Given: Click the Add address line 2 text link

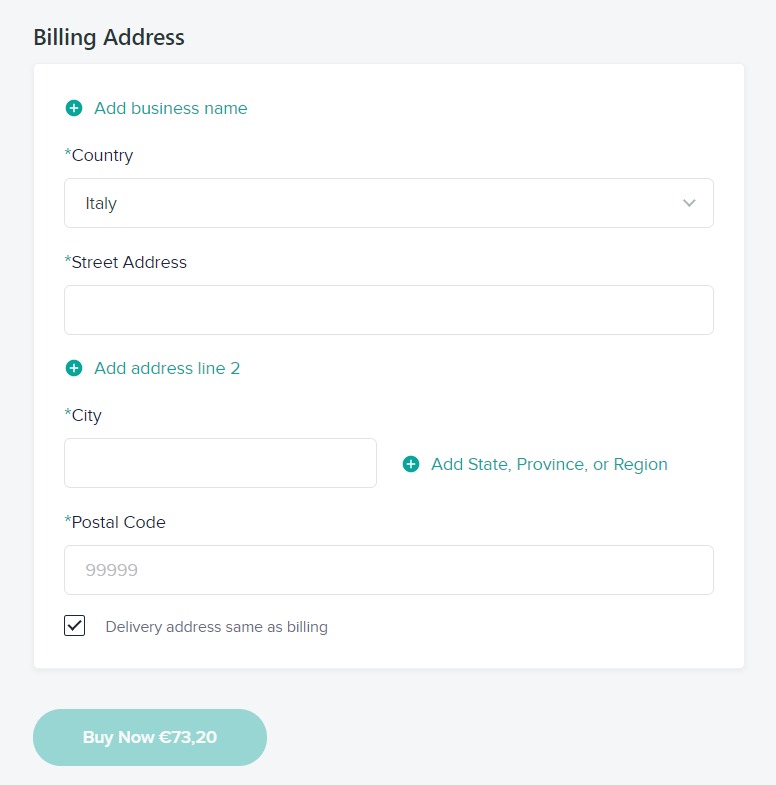Looking at the screenshot, I should (167, 368).
